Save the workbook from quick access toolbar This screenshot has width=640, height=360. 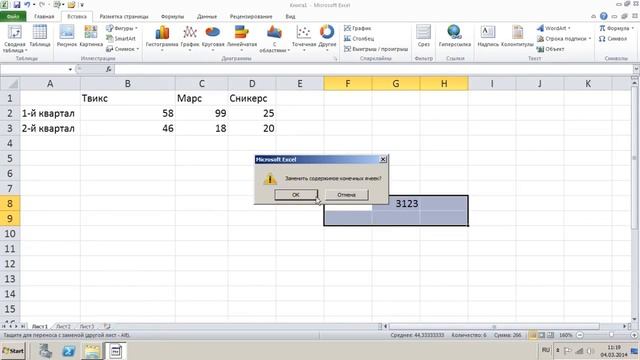tap(17, 5)
